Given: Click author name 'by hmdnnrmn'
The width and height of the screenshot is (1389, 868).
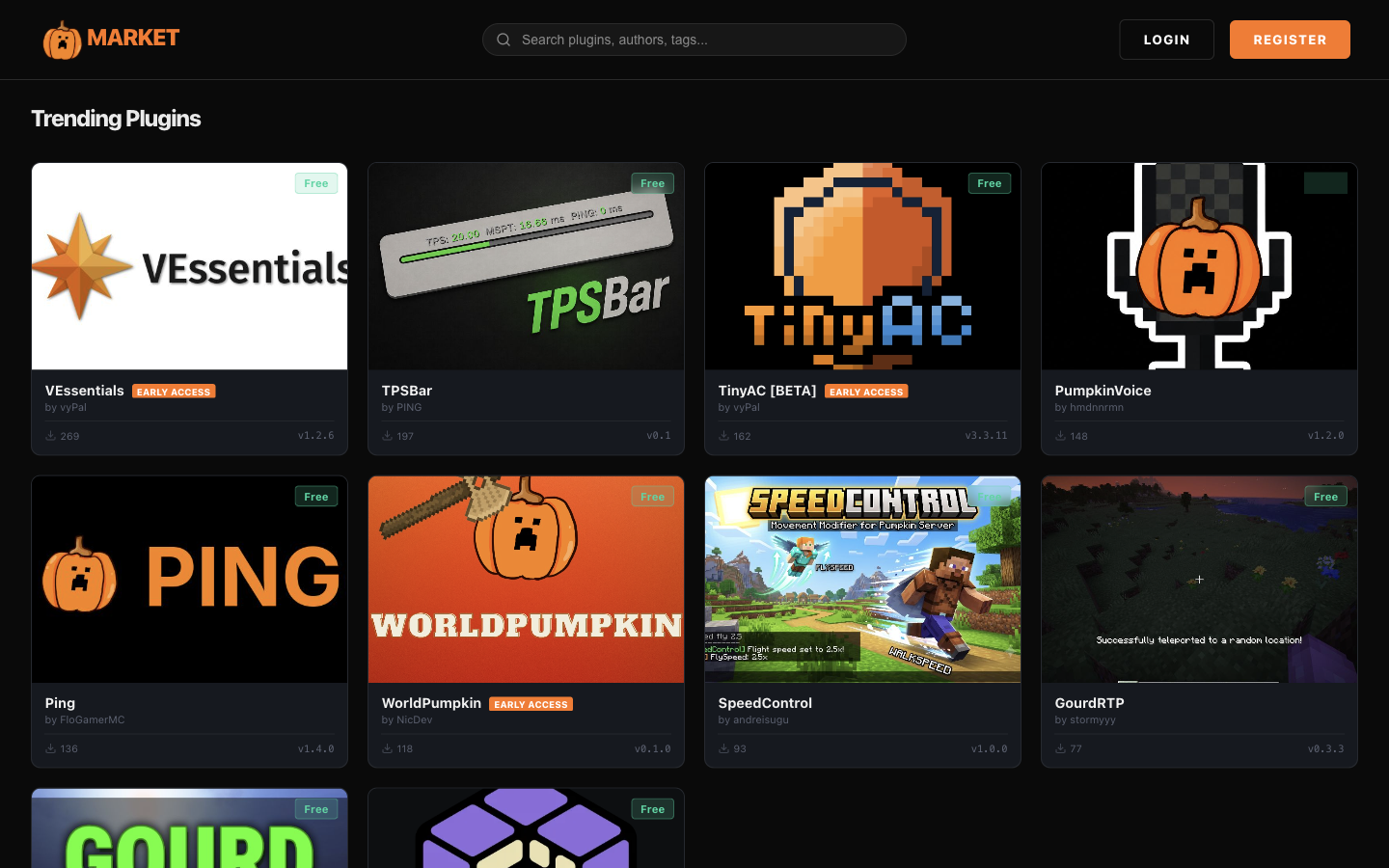Looking at the screenshot, I should point(1089,407).
